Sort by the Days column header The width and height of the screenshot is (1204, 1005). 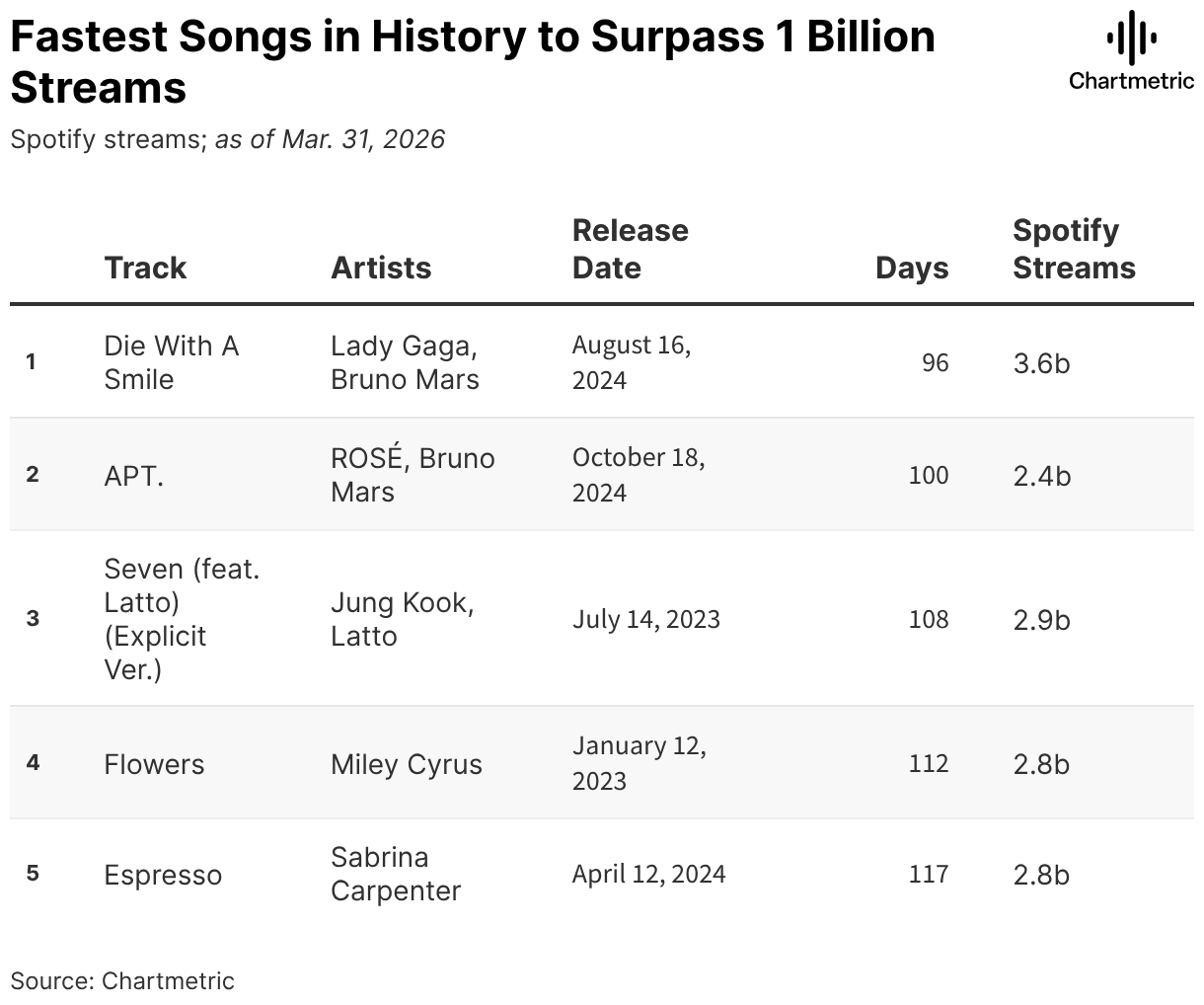(912, 268)
